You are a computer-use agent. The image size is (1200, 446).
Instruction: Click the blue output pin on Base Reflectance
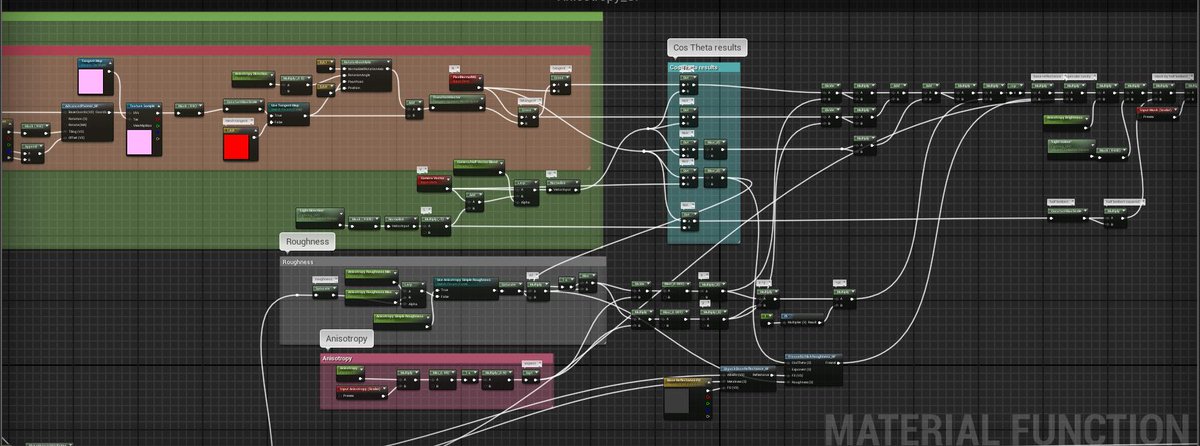point(706,409)
